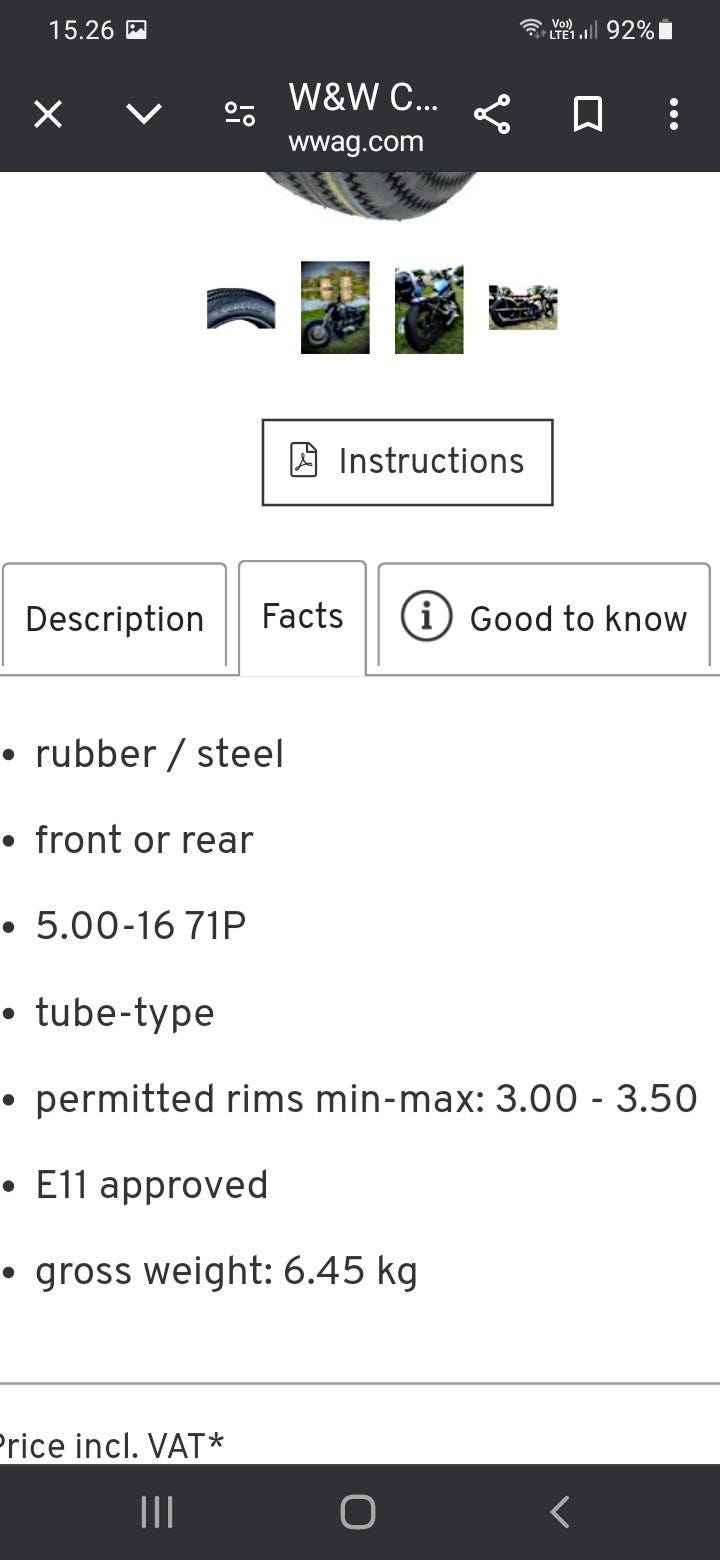Click the PDF icon in Instructions
The image size is (720, 1560).
(x=303, y=461)
